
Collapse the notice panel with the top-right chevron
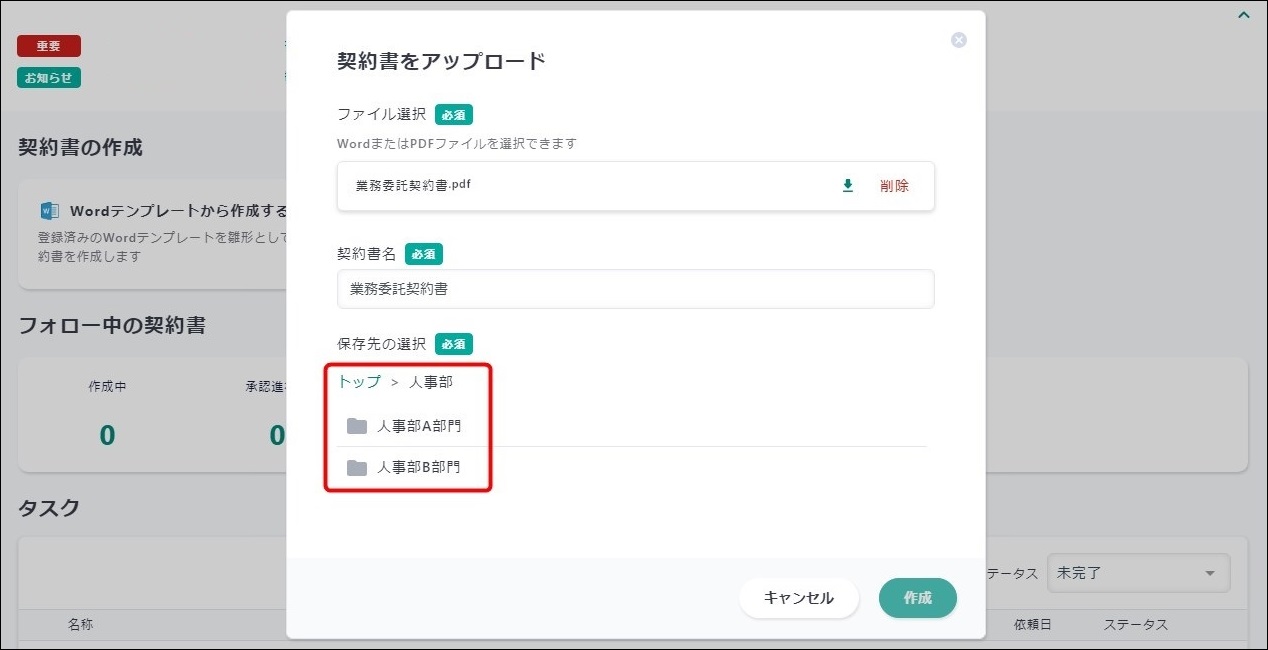pyautogui.click(x=1244, y=15)
